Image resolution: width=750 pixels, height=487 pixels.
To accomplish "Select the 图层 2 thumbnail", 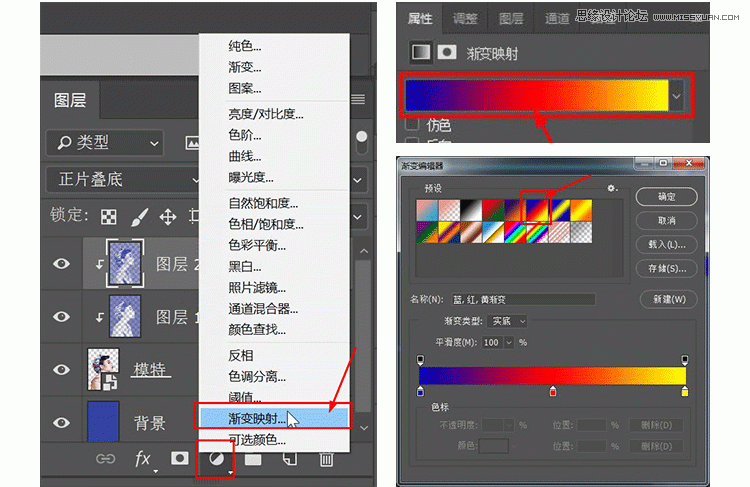I will coord(125,263).
